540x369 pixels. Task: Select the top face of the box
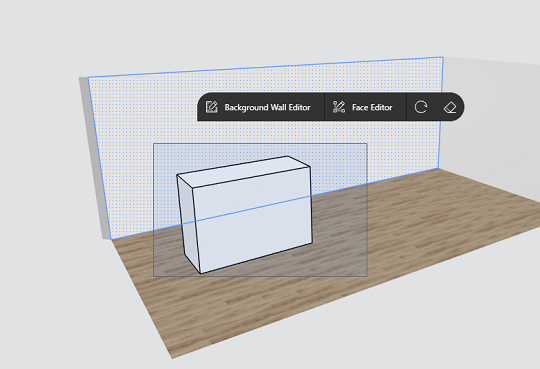pyautogui.click(x=243, y=171)
